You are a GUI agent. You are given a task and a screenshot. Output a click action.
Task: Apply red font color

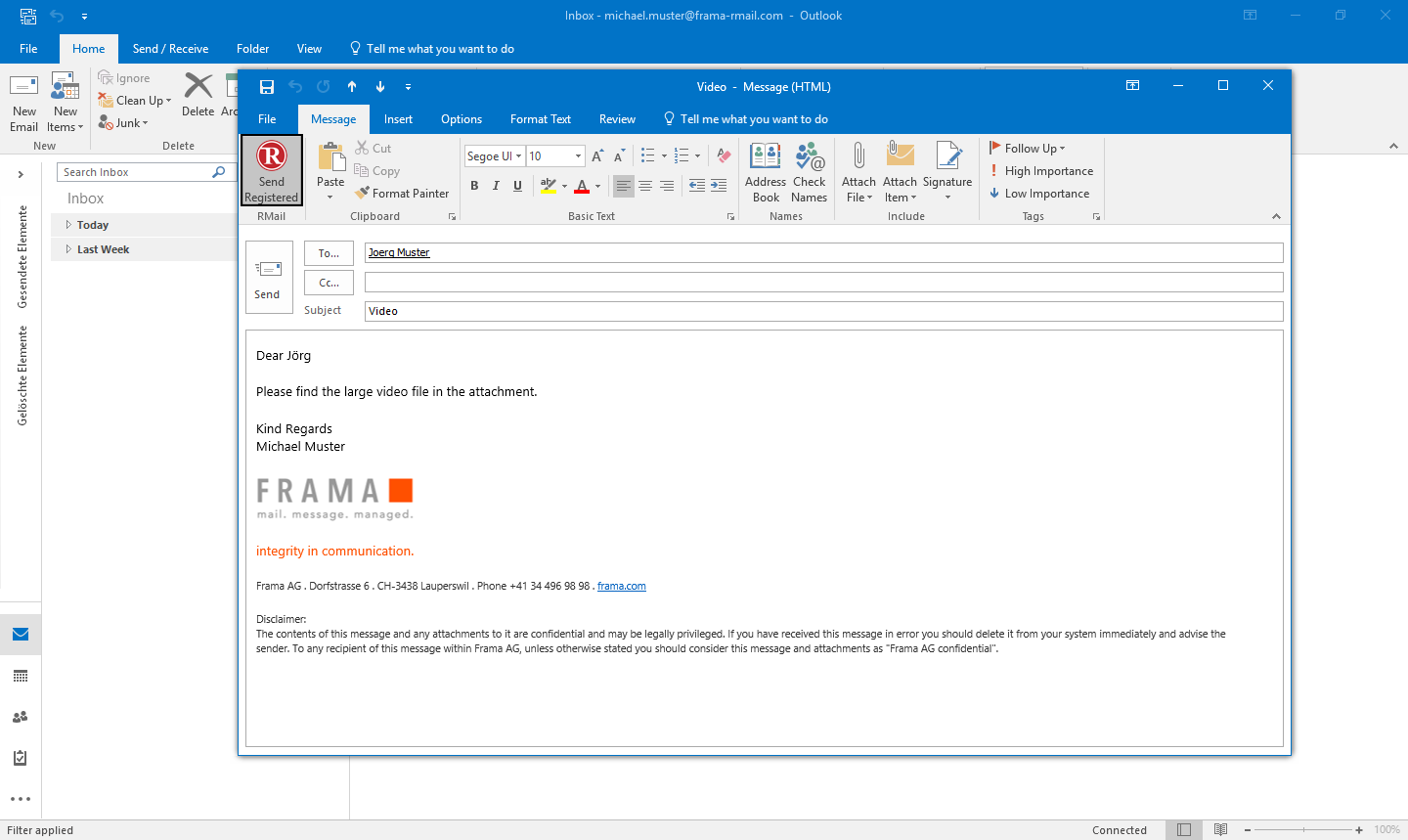coord(583,186)
